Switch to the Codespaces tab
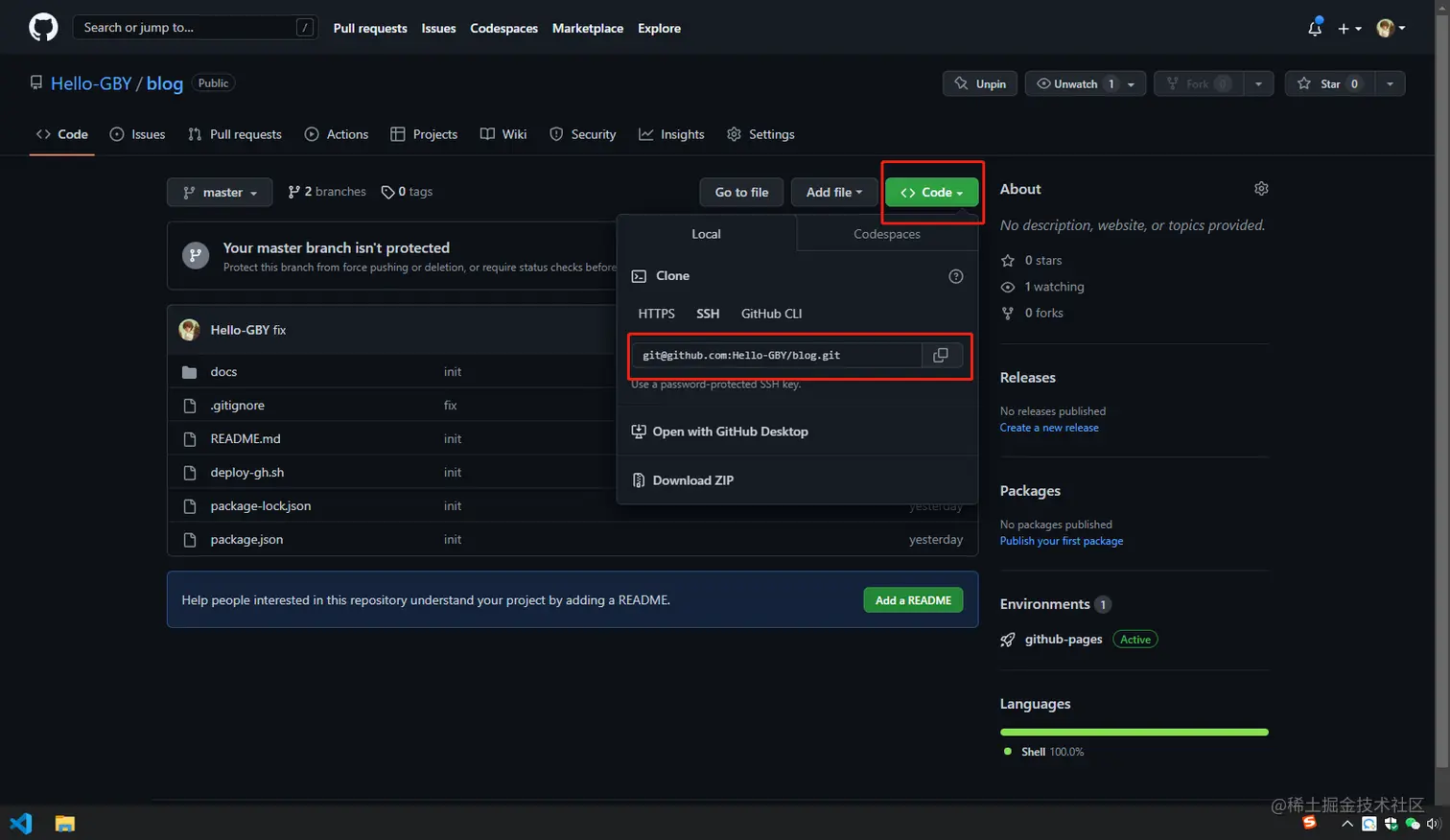The width and height of the screenshot is (1450, 840). (887, 234)
